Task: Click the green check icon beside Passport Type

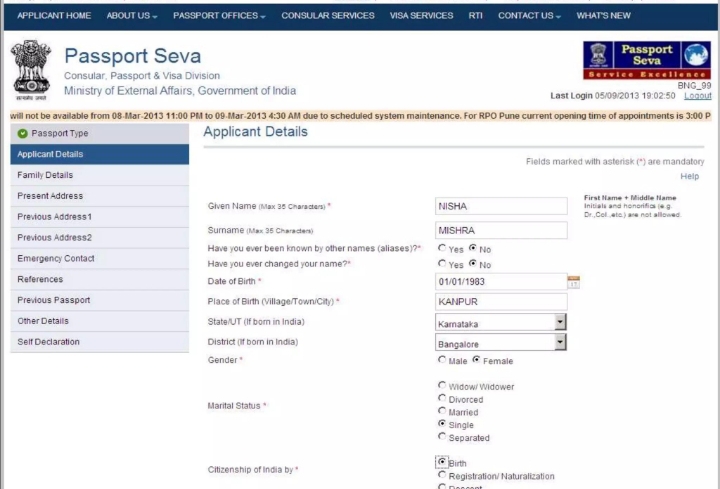Action: pyautogui.click(x=21, y=133)
